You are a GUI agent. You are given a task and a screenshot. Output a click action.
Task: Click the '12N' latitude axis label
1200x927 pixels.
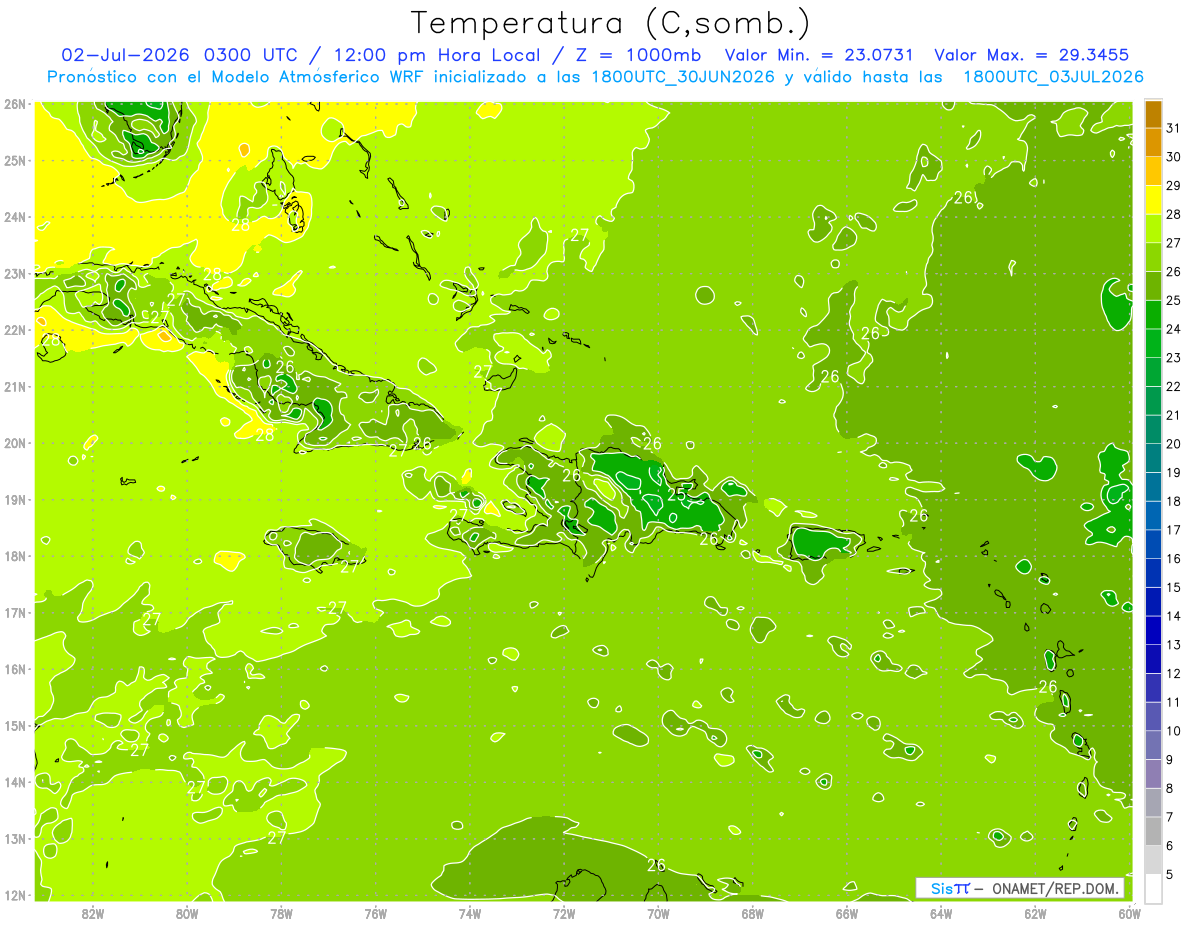point(15,895)
